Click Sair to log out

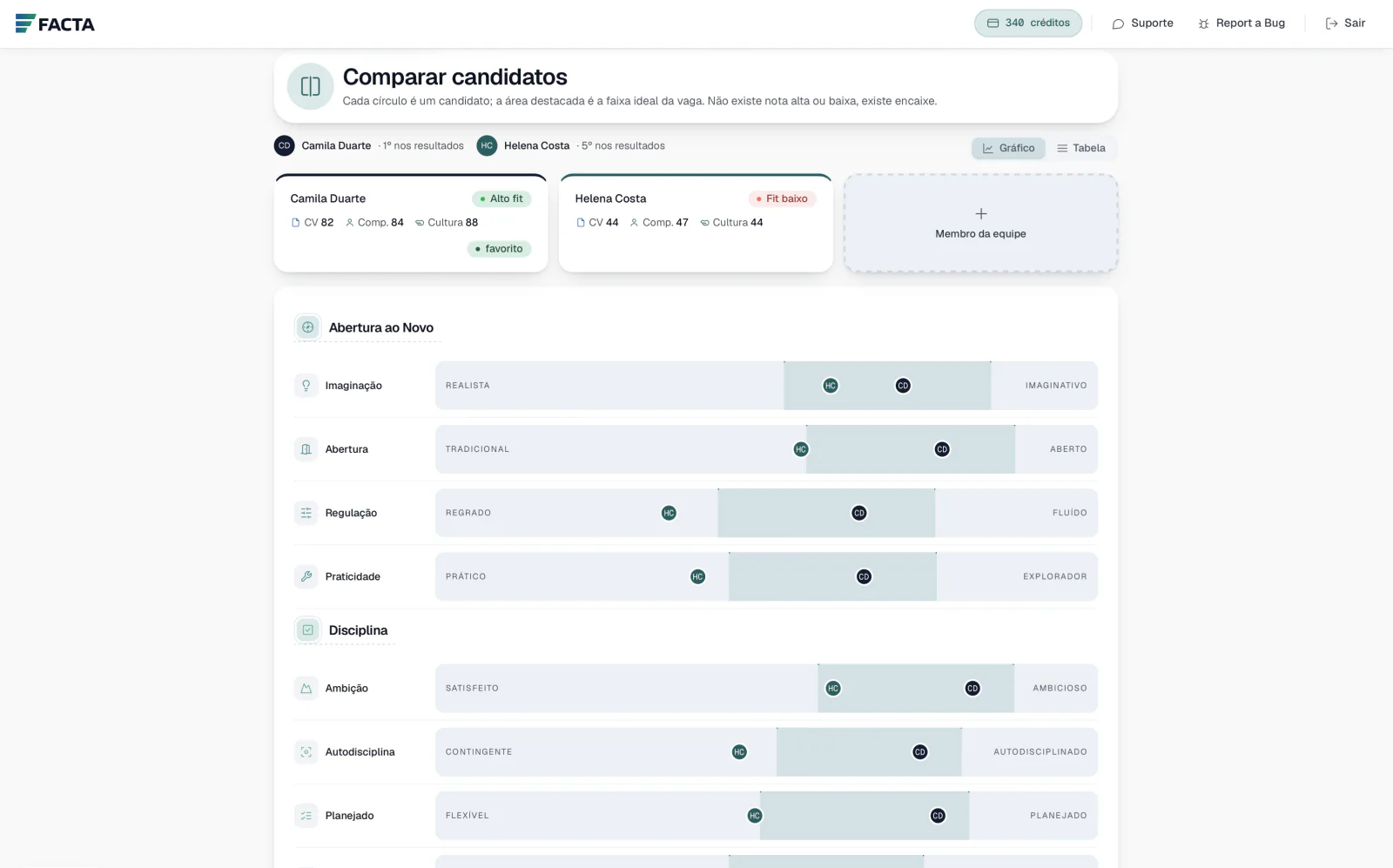(1345, 24)
